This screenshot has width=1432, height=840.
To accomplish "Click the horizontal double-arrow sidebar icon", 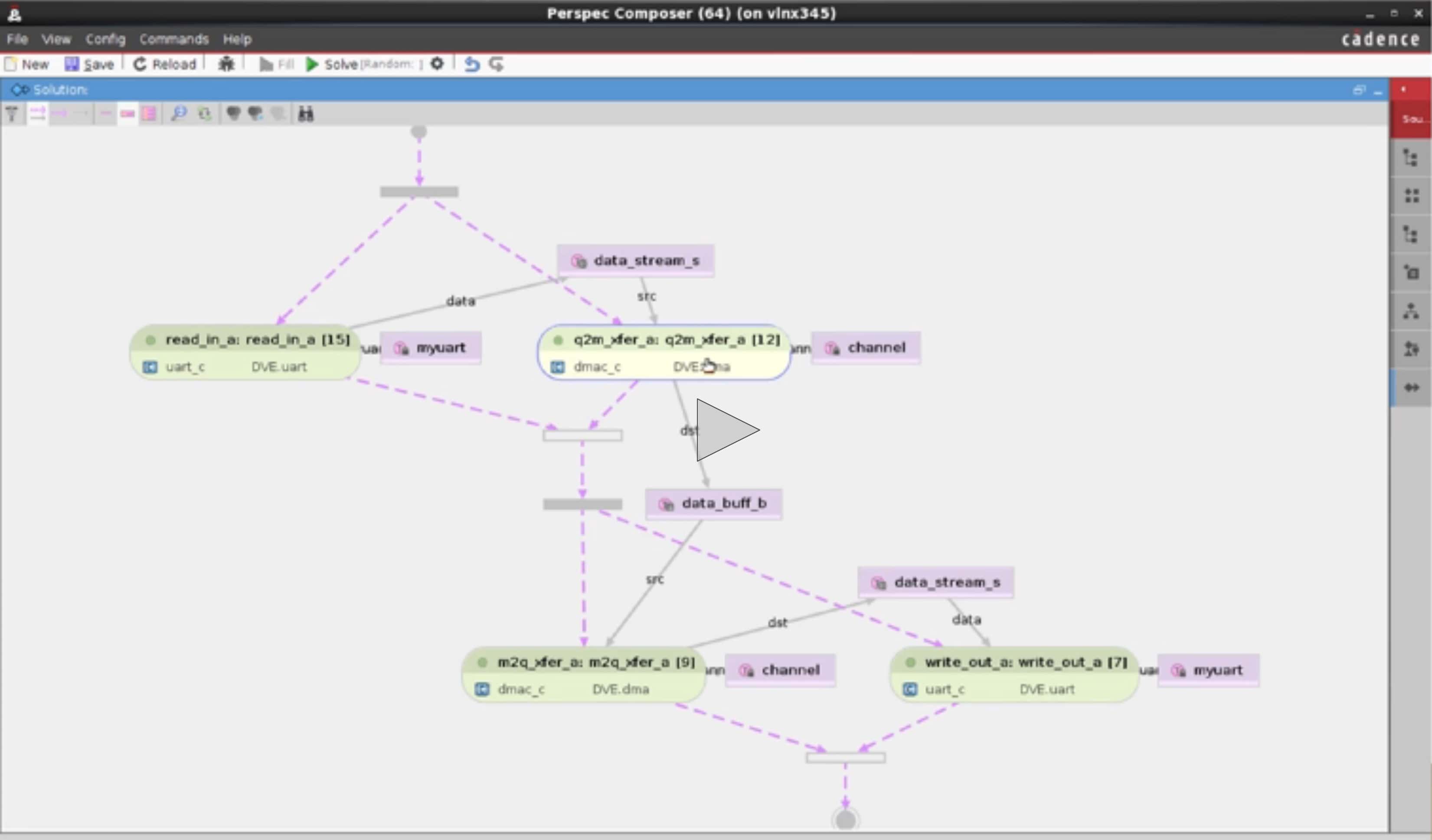I will pyautogui.click(x=1412, y=387).
